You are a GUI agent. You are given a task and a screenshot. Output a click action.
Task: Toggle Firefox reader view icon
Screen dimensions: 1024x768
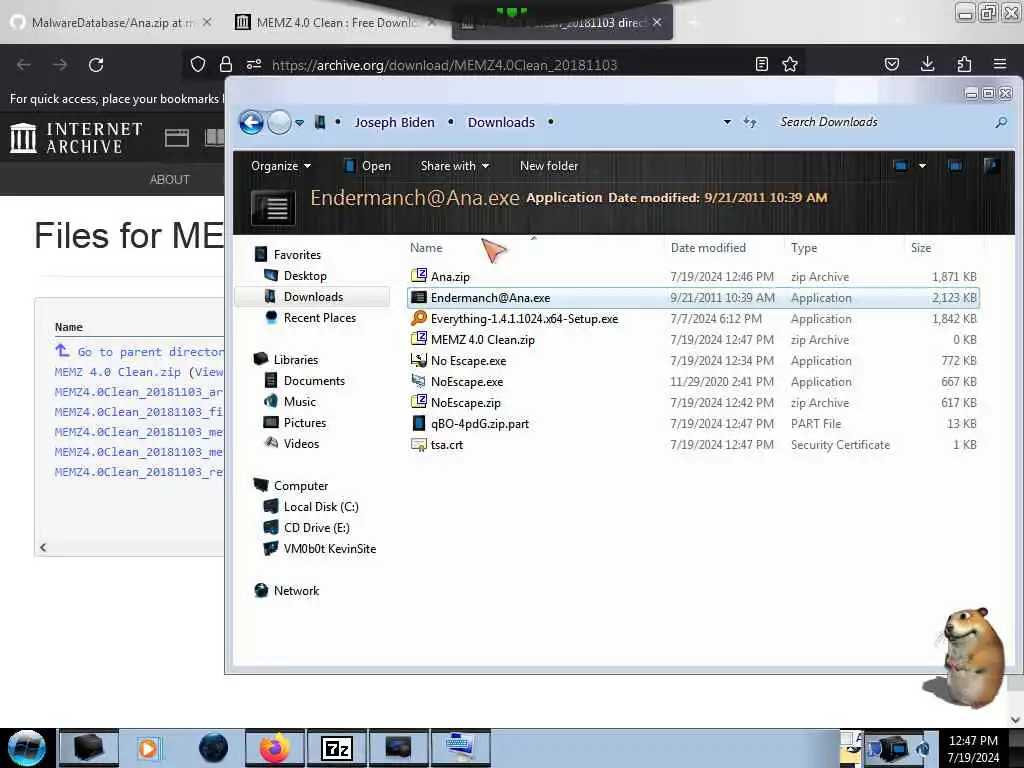point(761,64)
